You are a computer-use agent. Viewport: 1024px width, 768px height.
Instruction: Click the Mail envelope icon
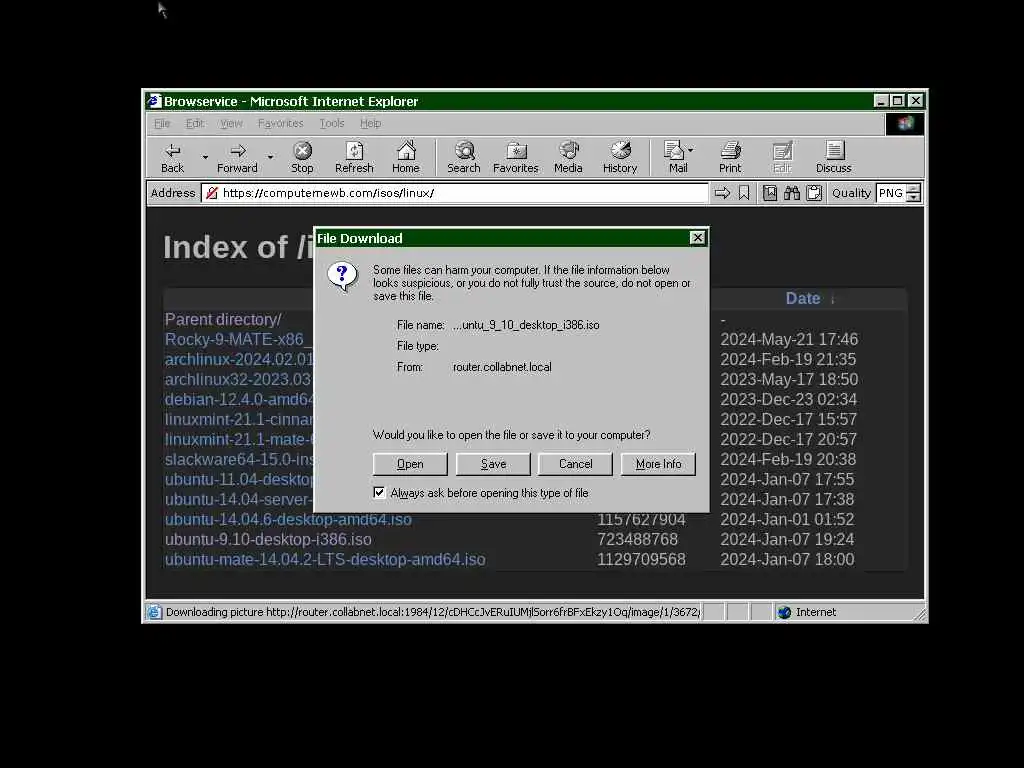tap(673, 151)
